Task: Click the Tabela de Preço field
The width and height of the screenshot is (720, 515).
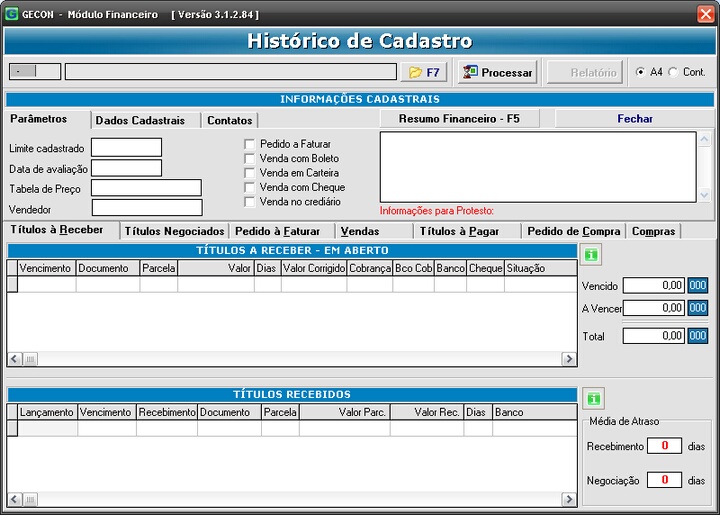Action: click(x=146, y=188)
